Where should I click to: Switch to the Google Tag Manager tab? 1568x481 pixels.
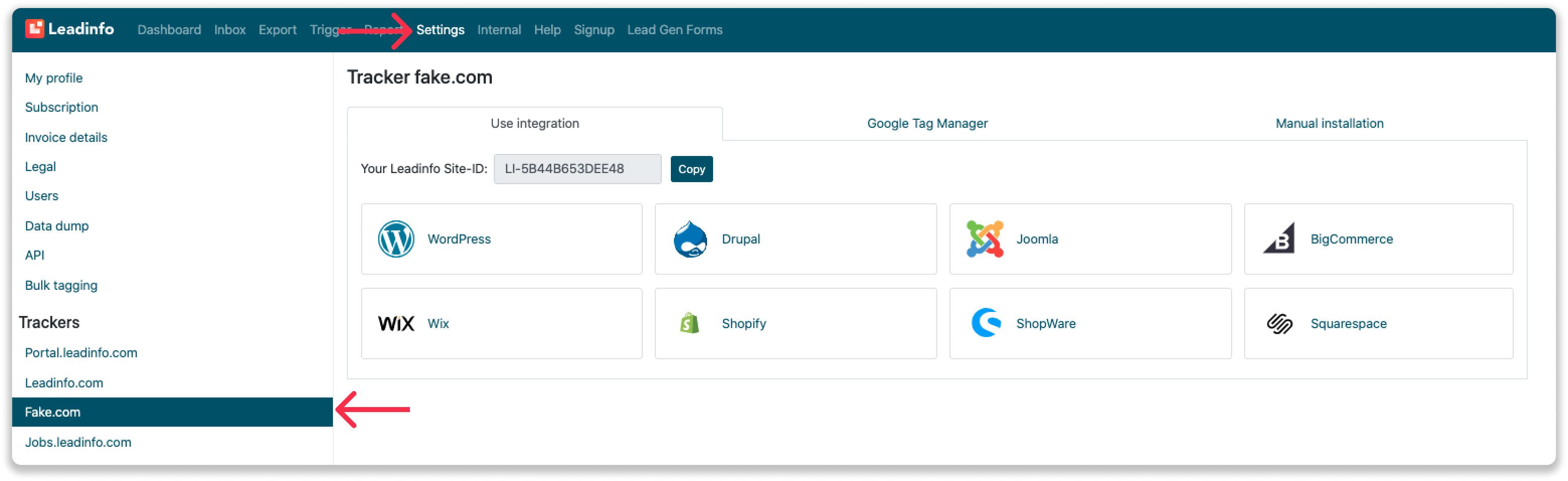(x=926, y=123)
